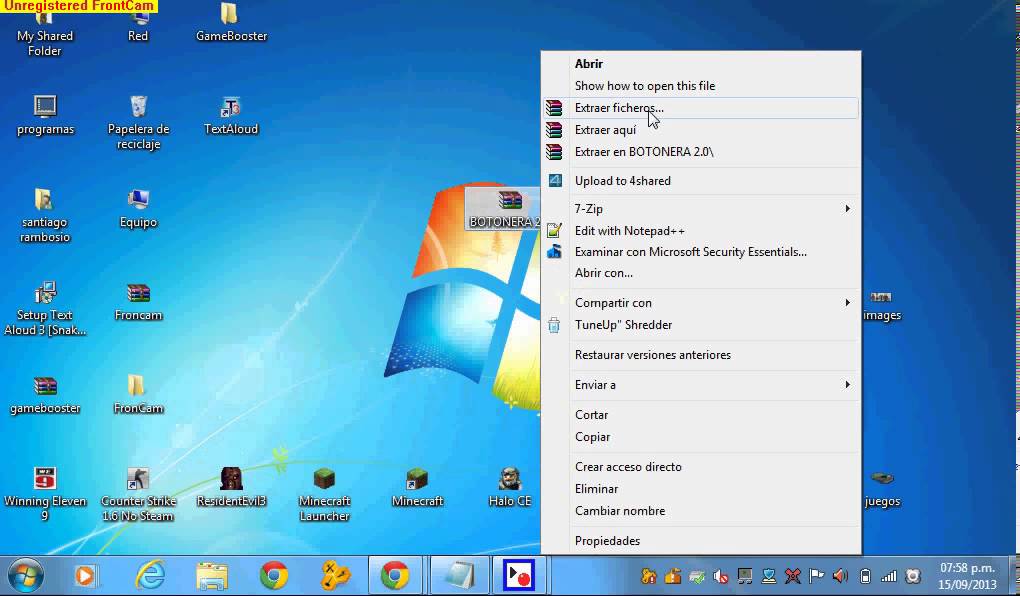1020x596 pixels.
Task: Select the programas desktop icon
Action: click(45, 116)
